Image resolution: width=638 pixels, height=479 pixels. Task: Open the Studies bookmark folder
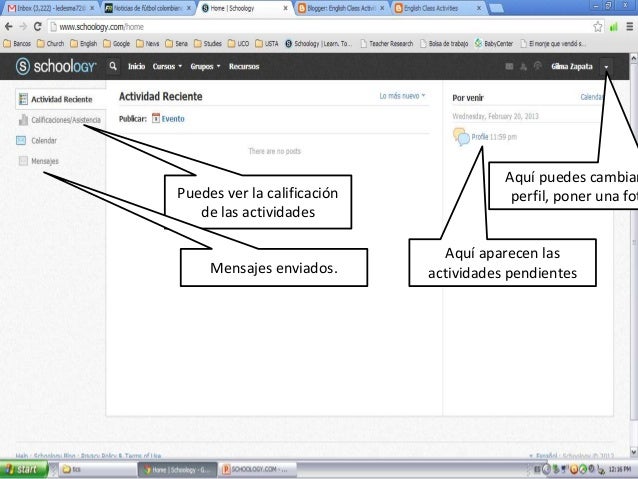[208, 44]
